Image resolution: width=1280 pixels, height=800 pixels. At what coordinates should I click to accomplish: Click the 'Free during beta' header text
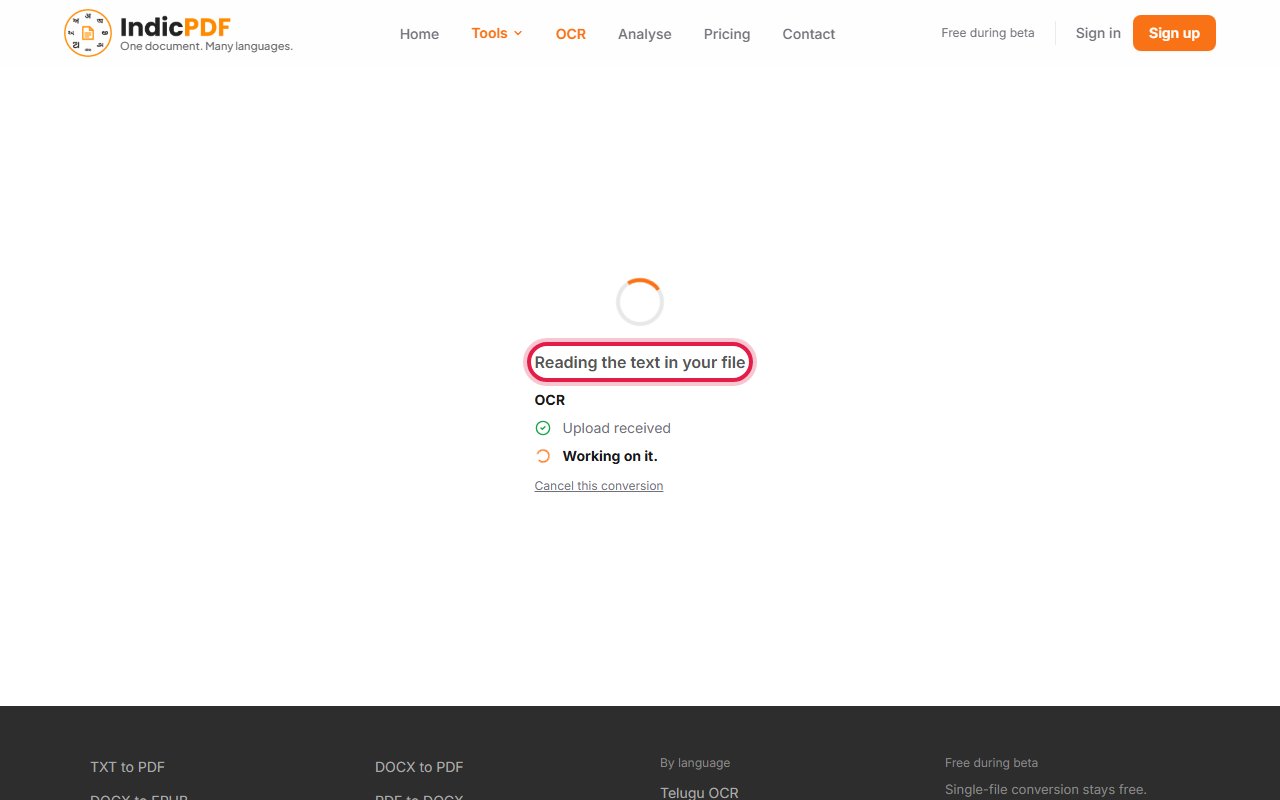pyautogui.click(x=988, y=33)
